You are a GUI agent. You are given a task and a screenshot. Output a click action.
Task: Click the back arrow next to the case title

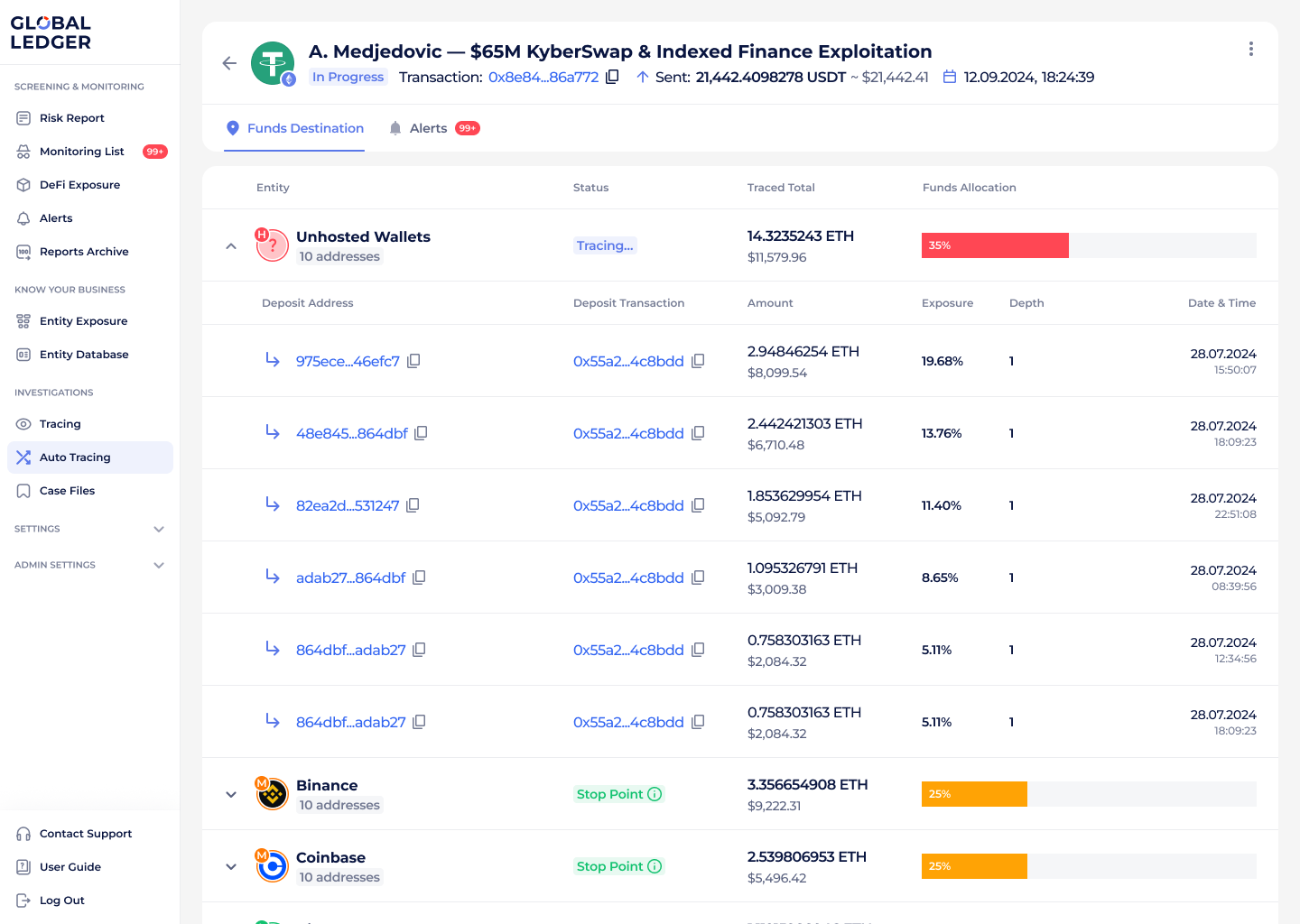pos(229,63)
